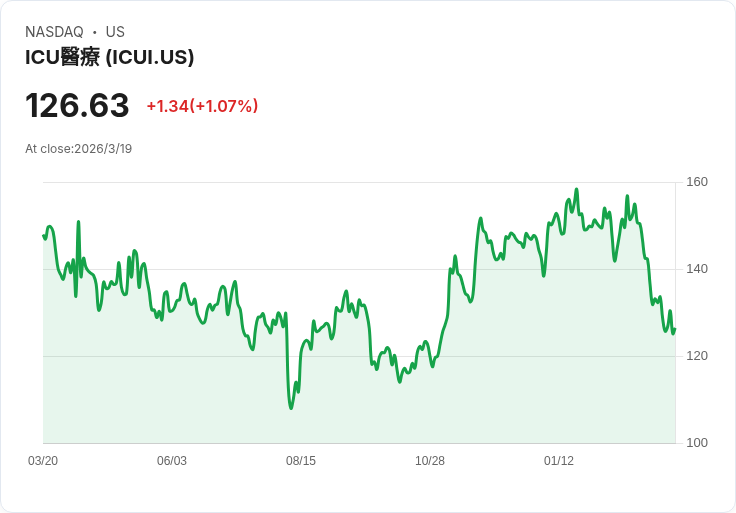This screenshot has width=736, height=513.
Task: Click the 01/12 date axis label
Action: click(559, 461)
